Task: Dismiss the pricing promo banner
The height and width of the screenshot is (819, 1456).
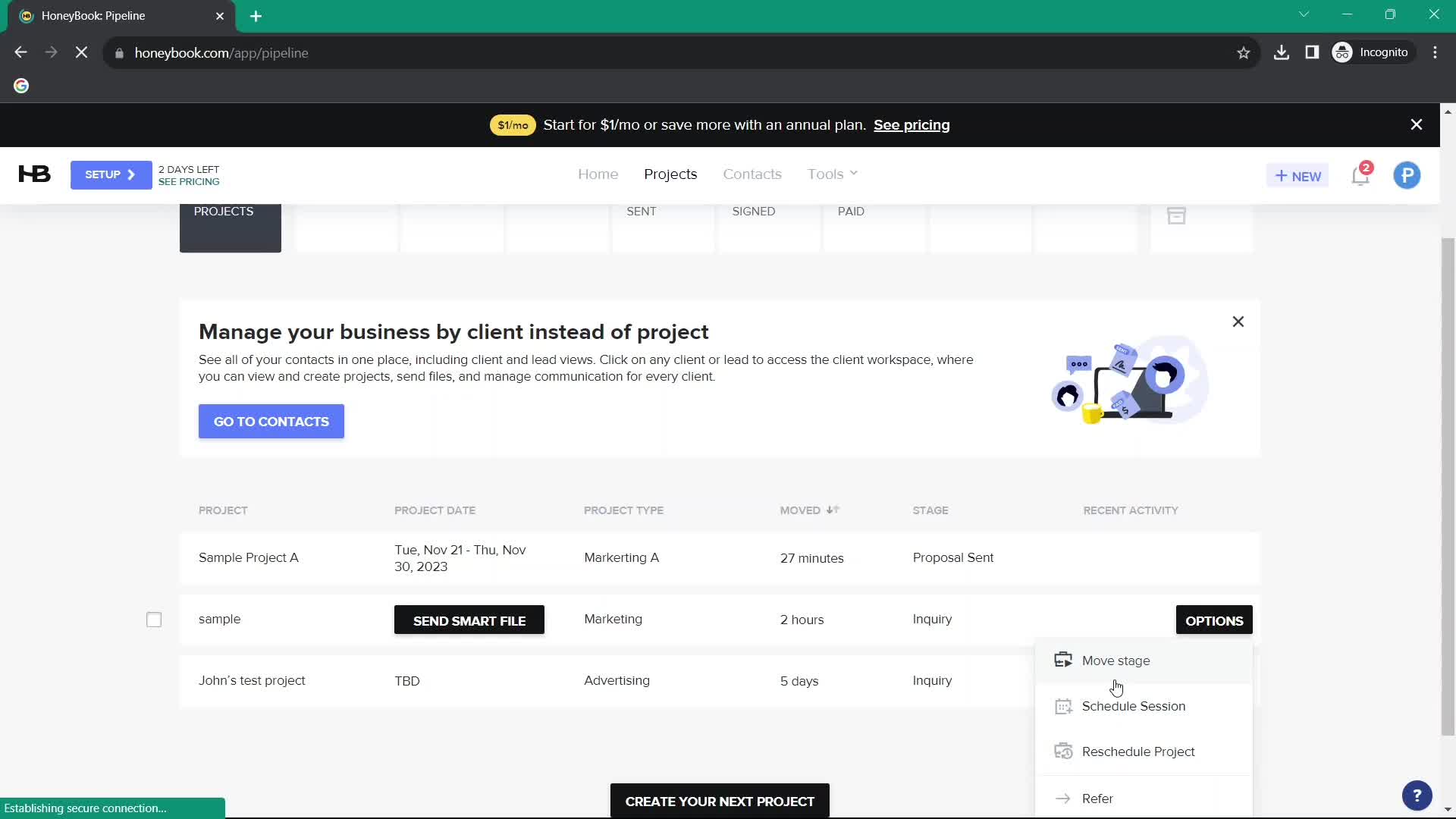Action: tap(1416, 125)
